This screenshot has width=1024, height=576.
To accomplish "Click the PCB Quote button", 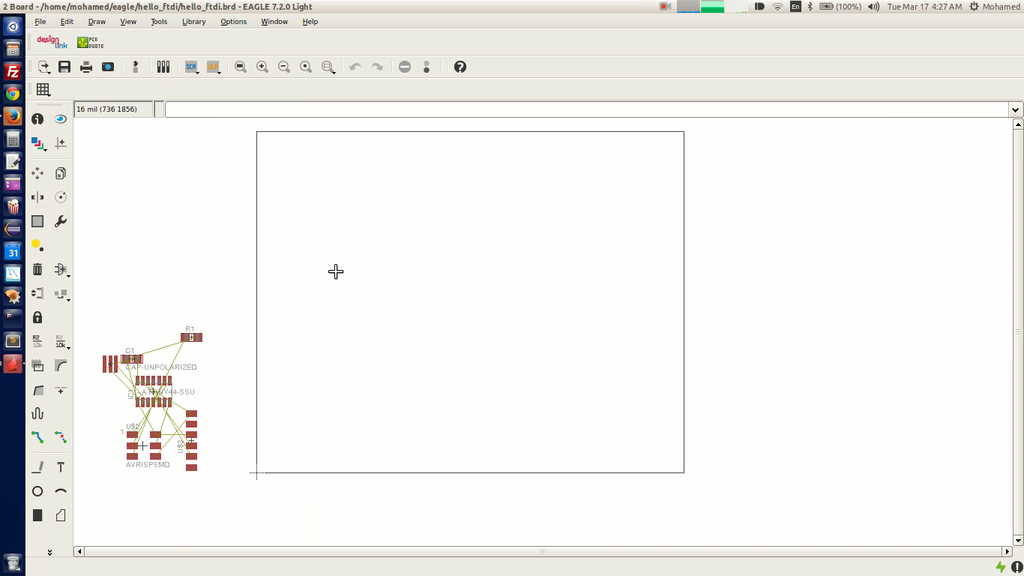I will click(x=90, y=42).
